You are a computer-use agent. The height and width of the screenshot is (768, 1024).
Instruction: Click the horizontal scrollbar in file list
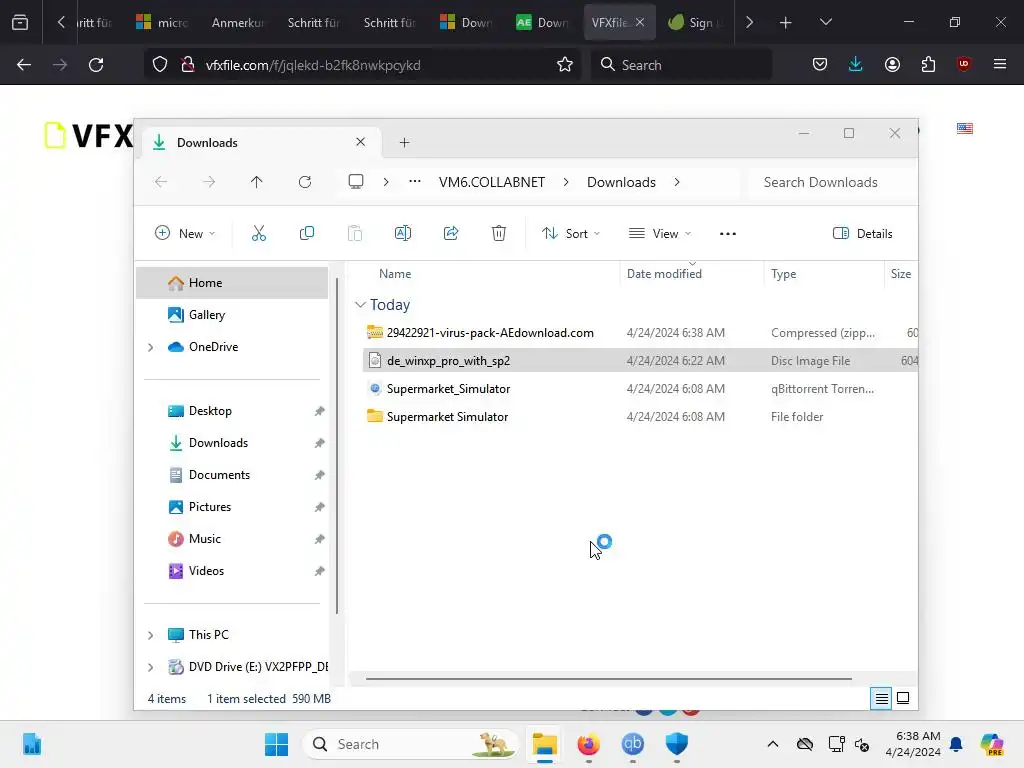[x=609, y=679]
